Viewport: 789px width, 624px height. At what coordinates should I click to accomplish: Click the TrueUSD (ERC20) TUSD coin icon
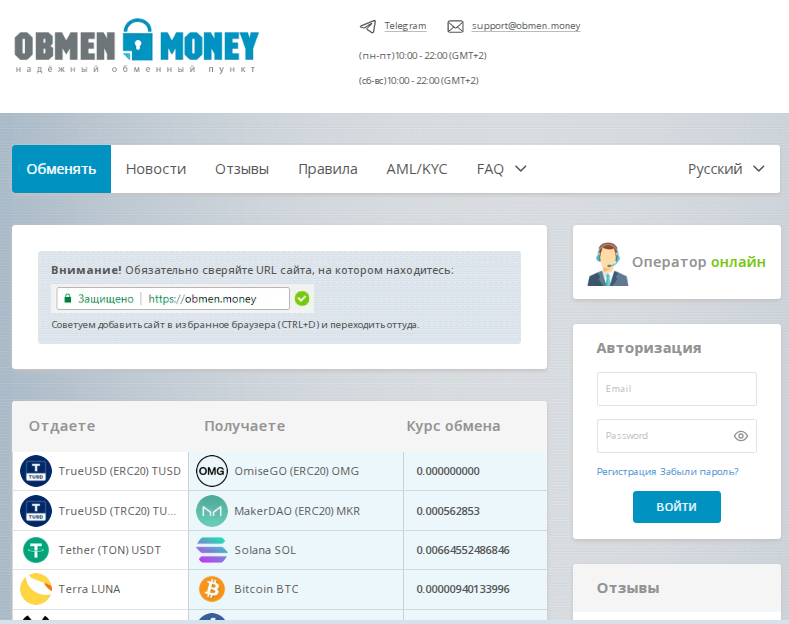[36, 471]
